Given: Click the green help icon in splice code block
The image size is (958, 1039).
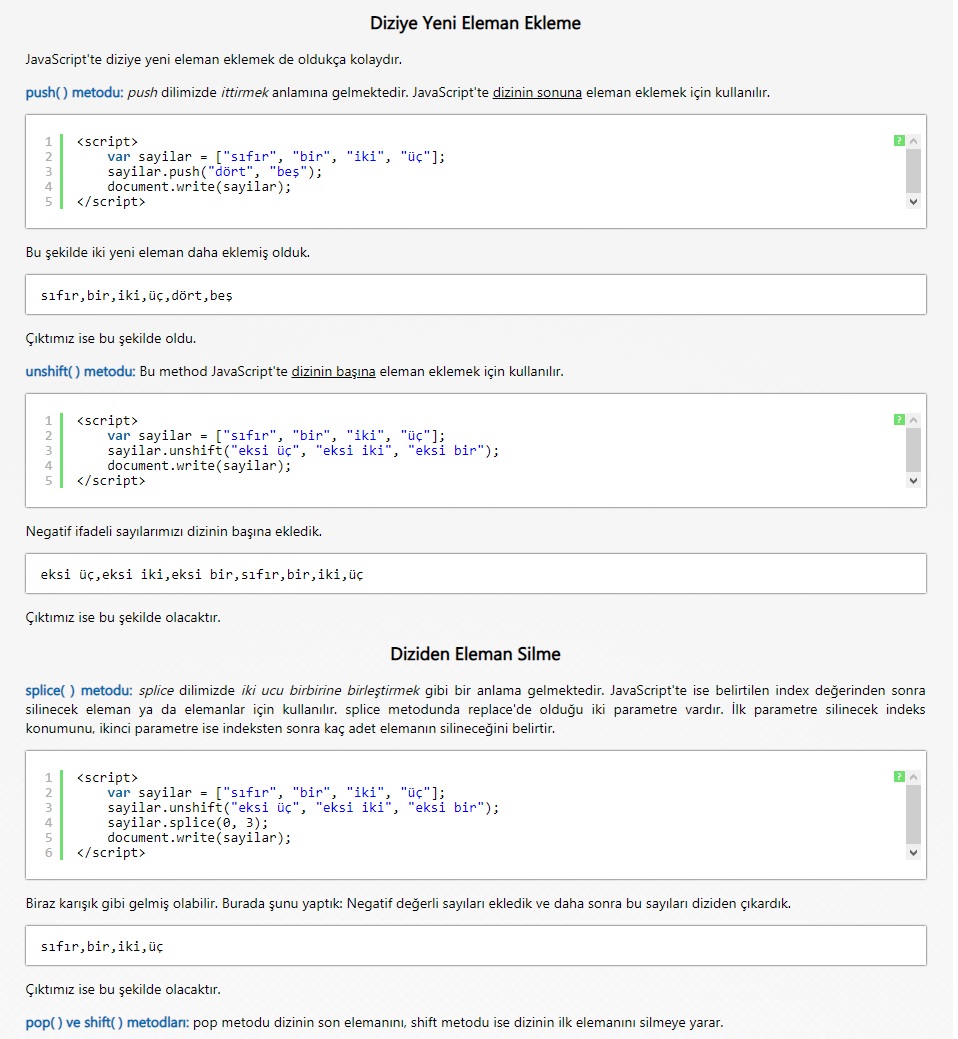Looking at the screenshot, I should click(899, 777).
